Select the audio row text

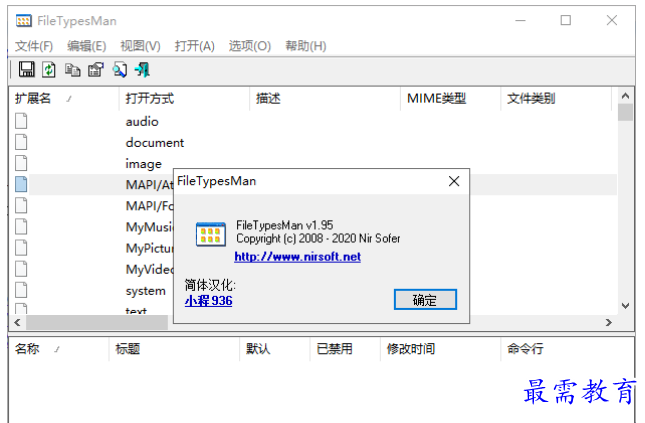[142, 121]
